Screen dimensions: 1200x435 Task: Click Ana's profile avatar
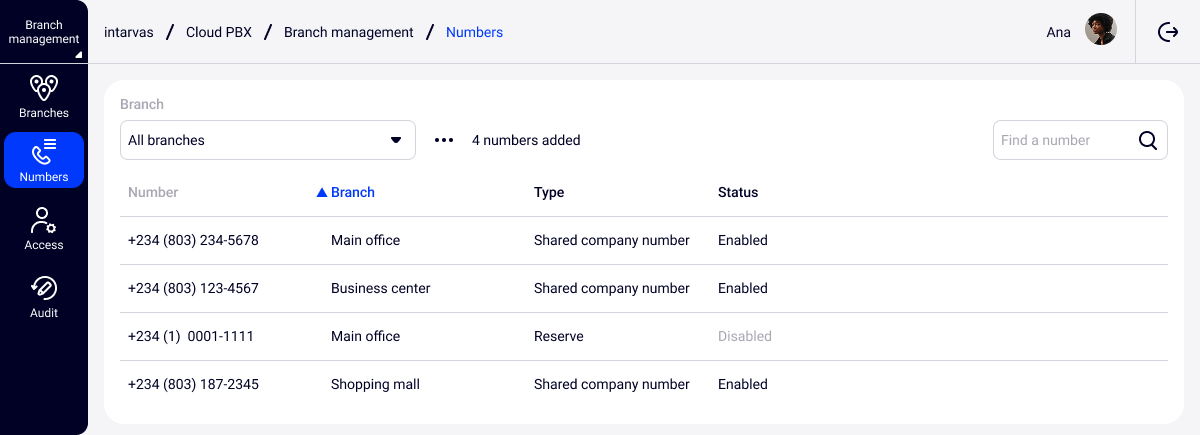tap(1100, 30)
